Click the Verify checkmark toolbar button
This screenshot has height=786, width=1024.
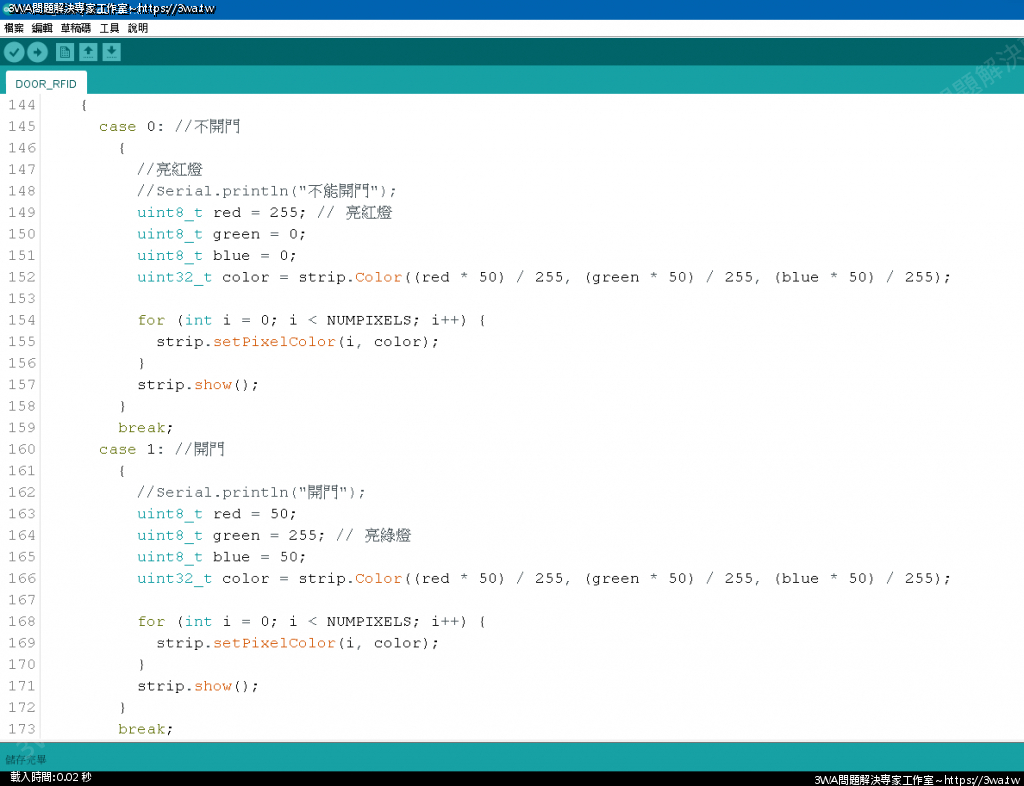click(x=14, y=52)
